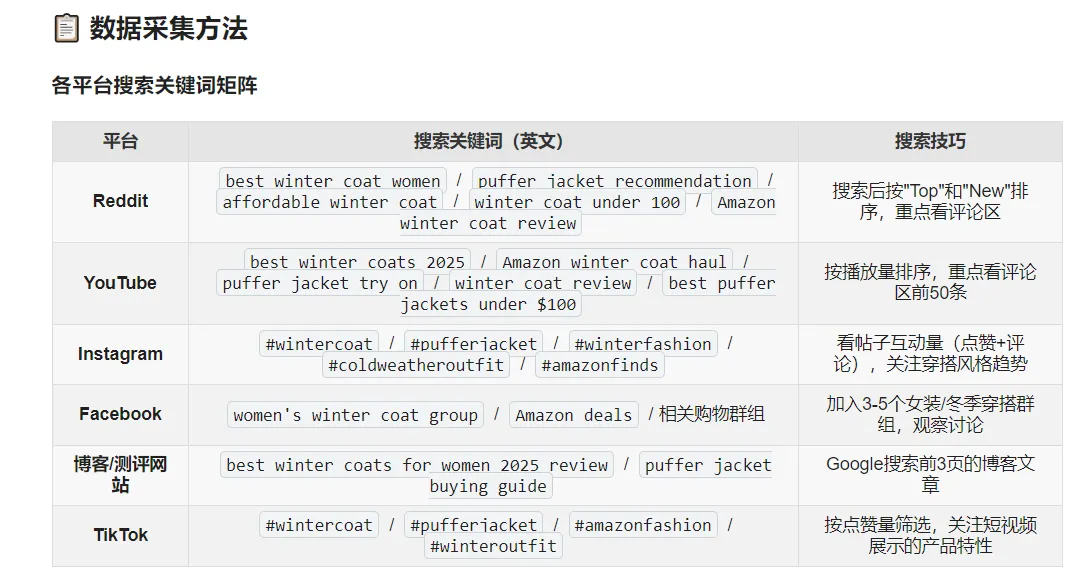Click the 'winter coat under 100' keyword tag

577,202
